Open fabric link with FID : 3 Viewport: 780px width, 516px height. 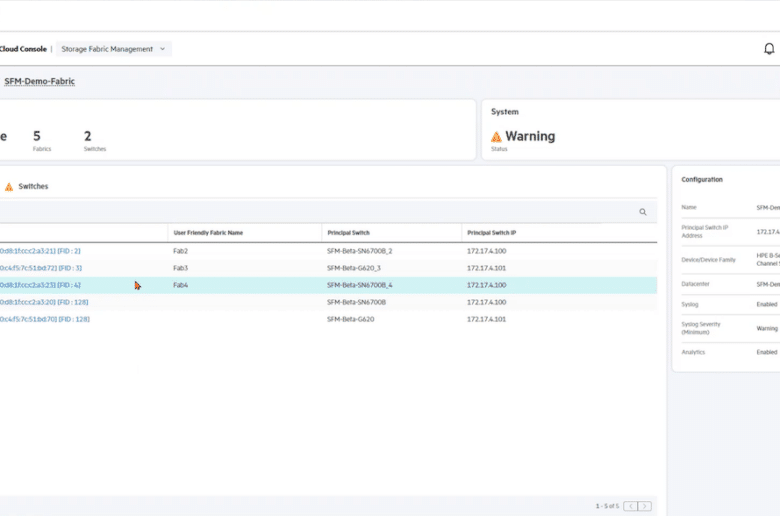tap(41, 268)
